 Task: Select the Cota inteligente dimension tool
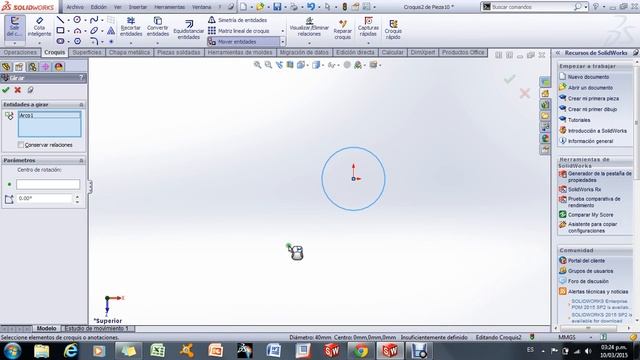point(39,27)
